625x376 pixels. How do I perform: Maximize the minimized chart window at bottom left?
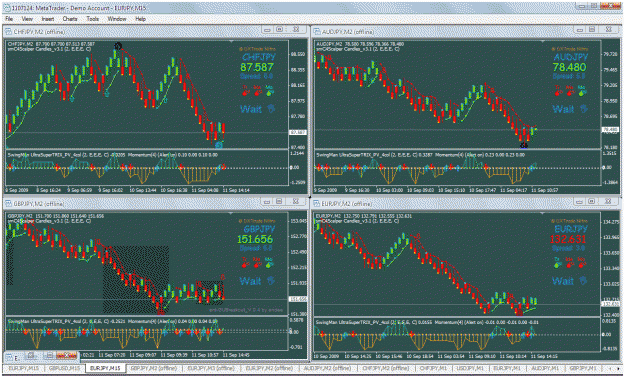pyautogui.click(x=49, y=355)
